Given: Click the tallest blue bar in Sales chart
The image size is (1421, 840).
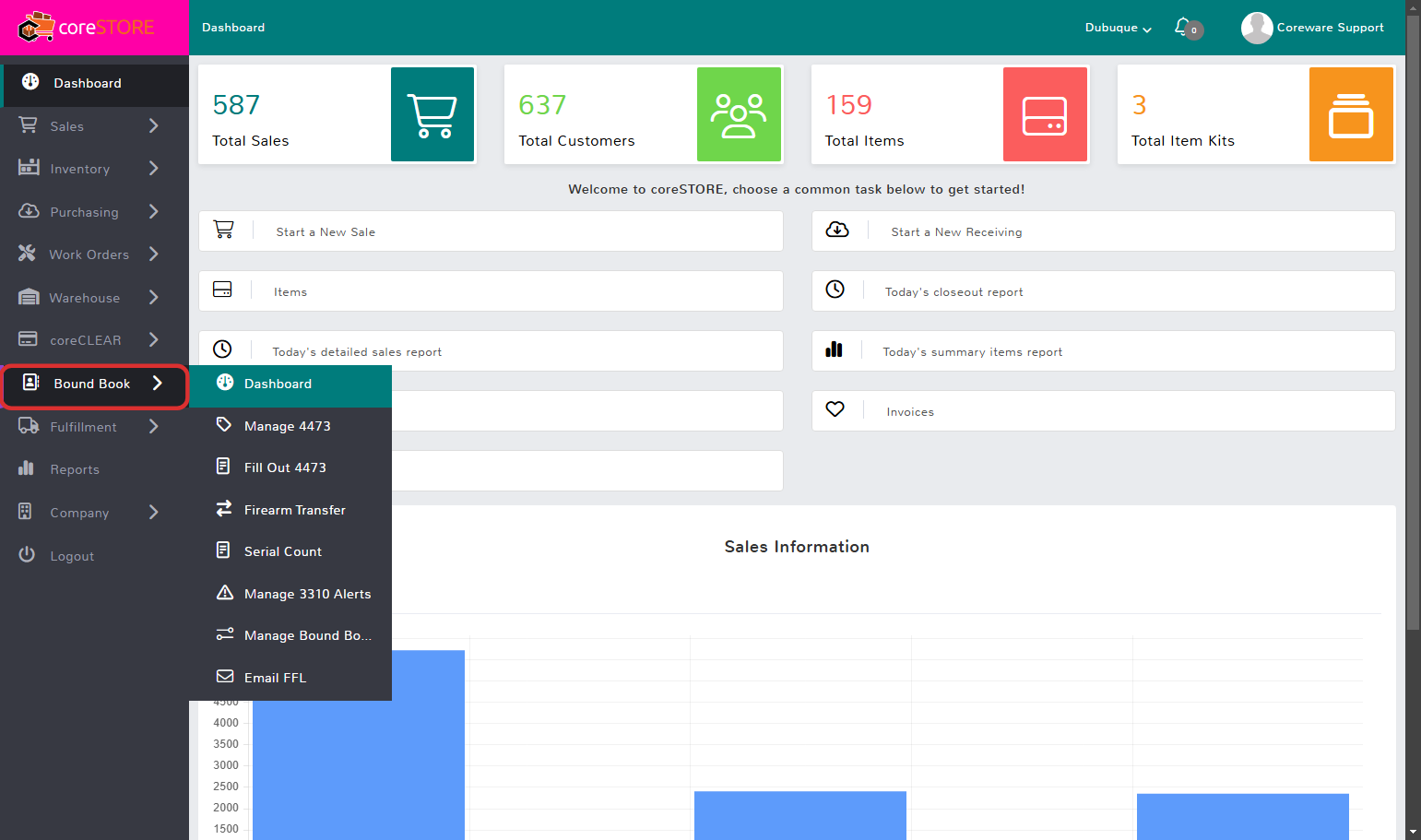Looking at the screenshot, I should [x=359, y=745].
